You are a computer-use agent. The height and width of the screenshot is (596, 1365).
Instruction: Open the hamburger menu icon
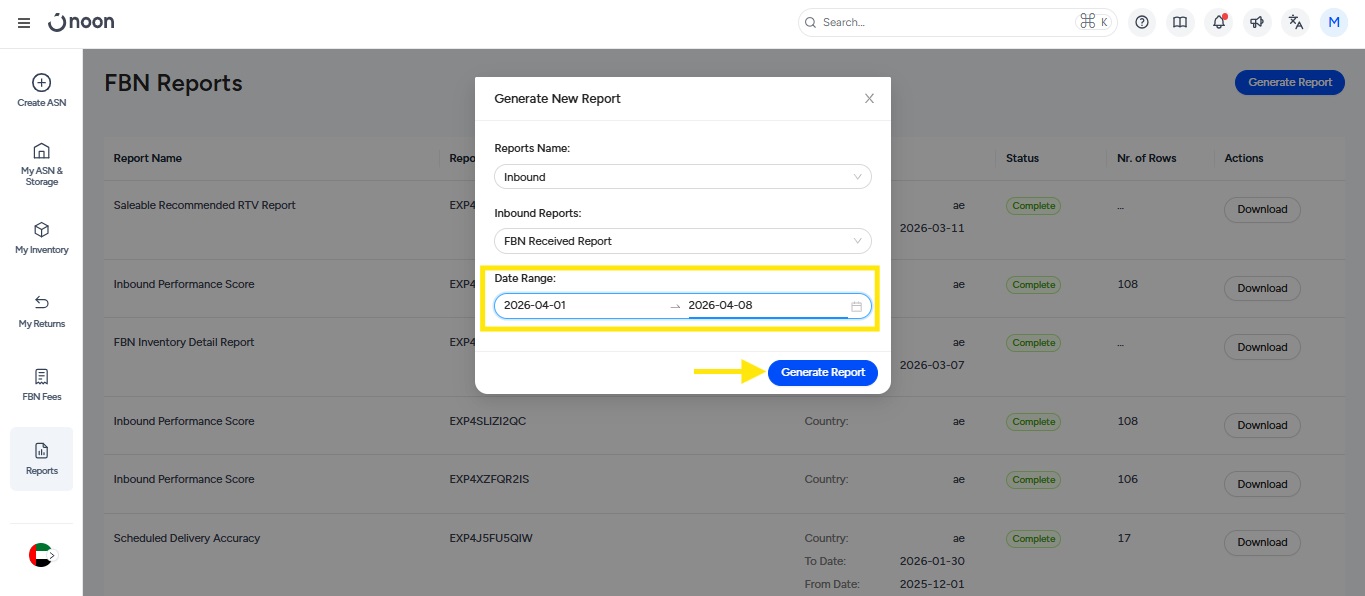coord(24,22)
